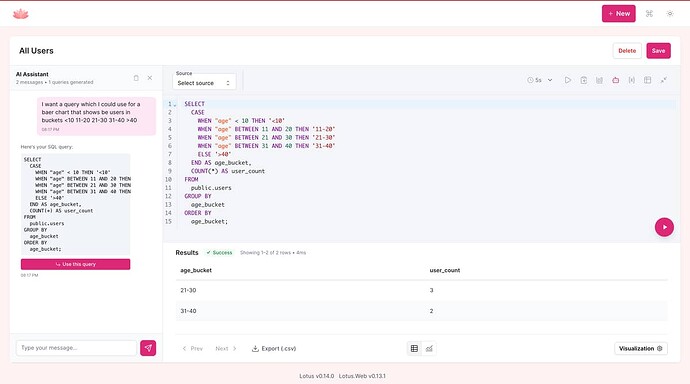Select user_count value 3 cell

pos(431,290)
